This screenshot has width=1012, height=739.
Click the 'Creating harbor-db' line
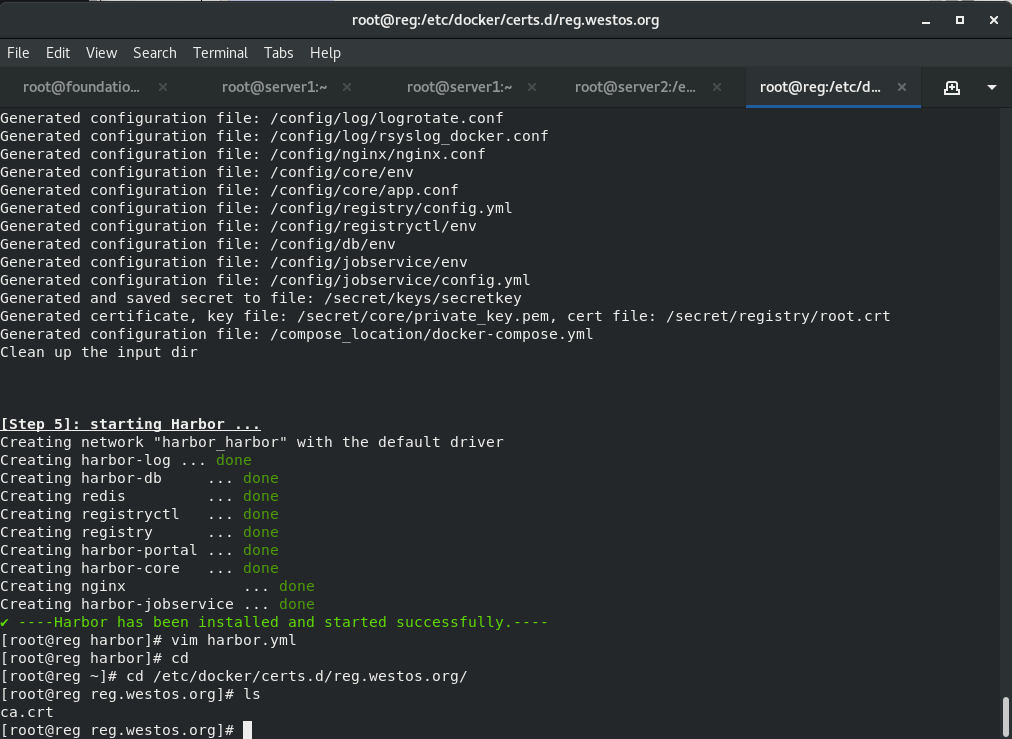point(139,478)
